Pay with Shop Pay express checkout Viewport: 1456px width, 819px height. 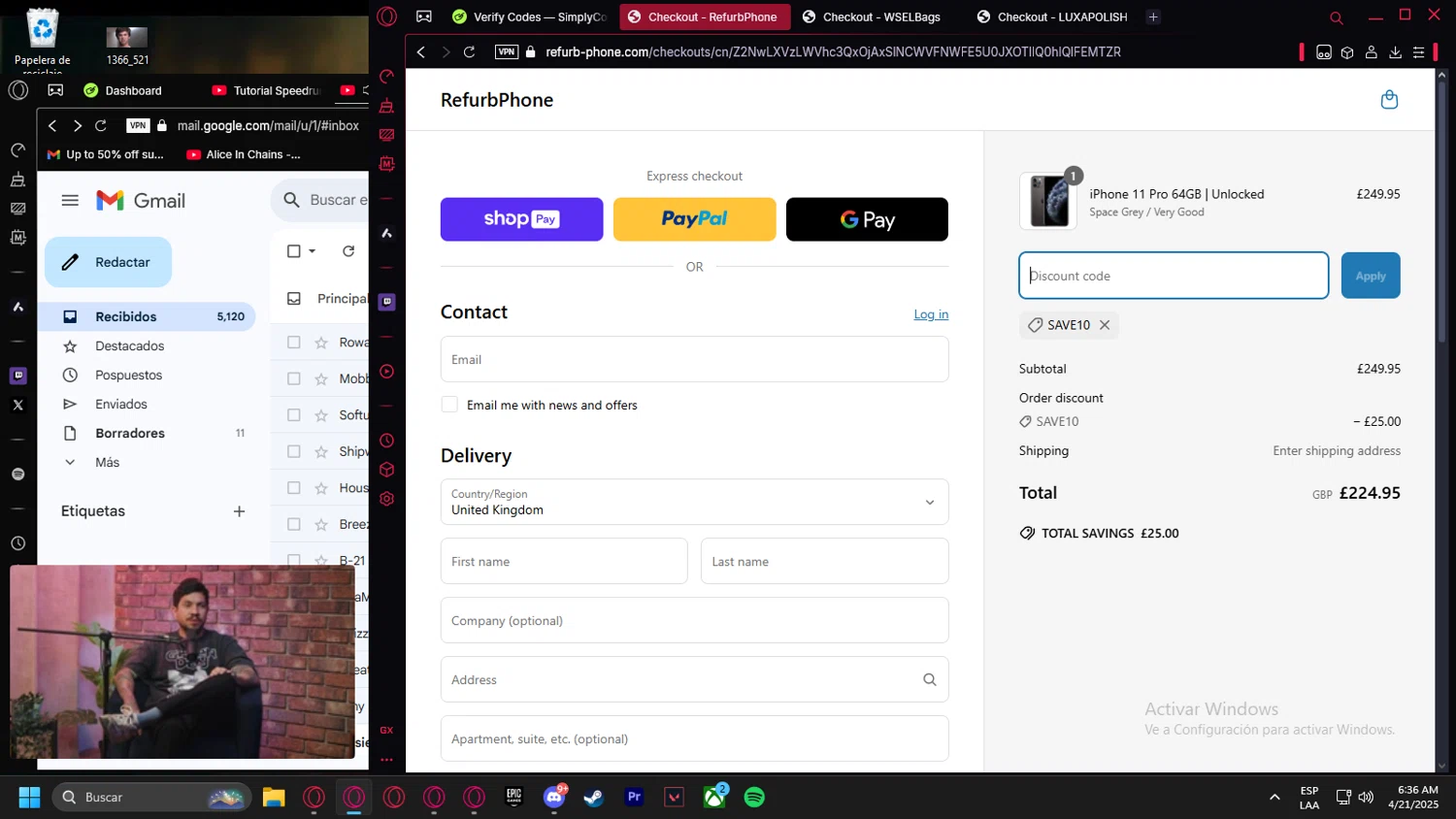[521, 219]
